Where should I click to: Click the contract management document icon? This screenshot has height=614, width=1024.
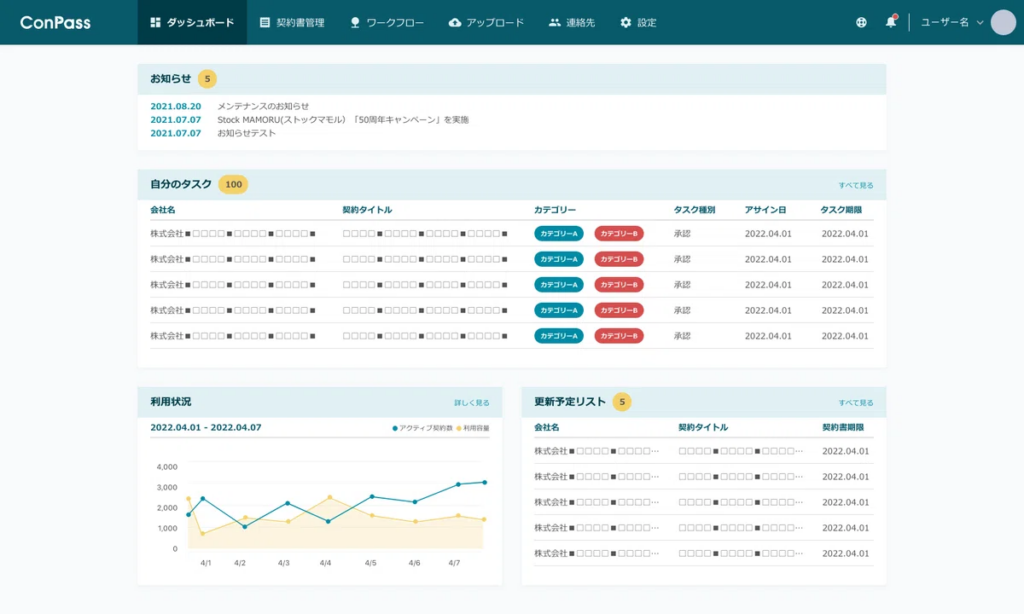pos(265,22)
